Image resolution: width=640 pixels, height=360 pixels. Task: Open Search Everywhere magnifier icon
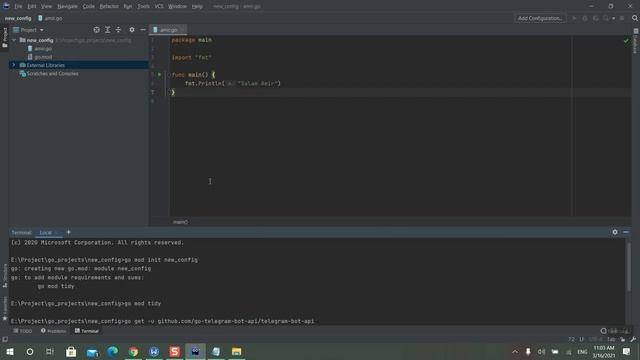635,18
